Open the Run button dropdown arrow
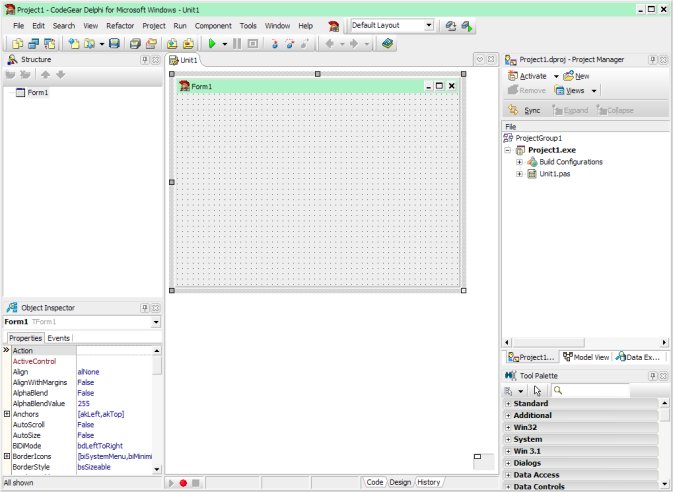673x492 pixels. 224,44
